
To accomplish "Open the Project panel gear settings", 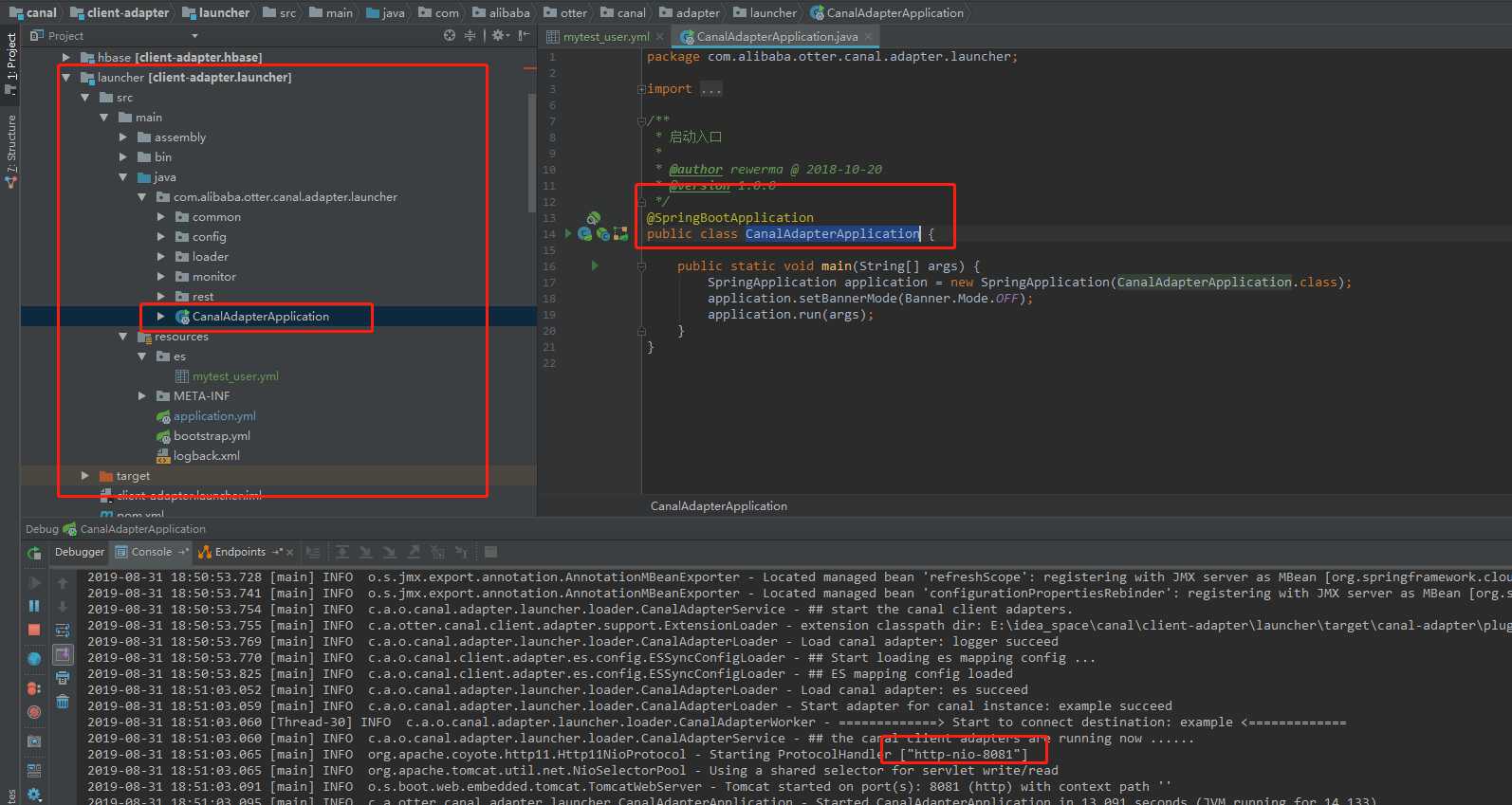I will [500, 35].
